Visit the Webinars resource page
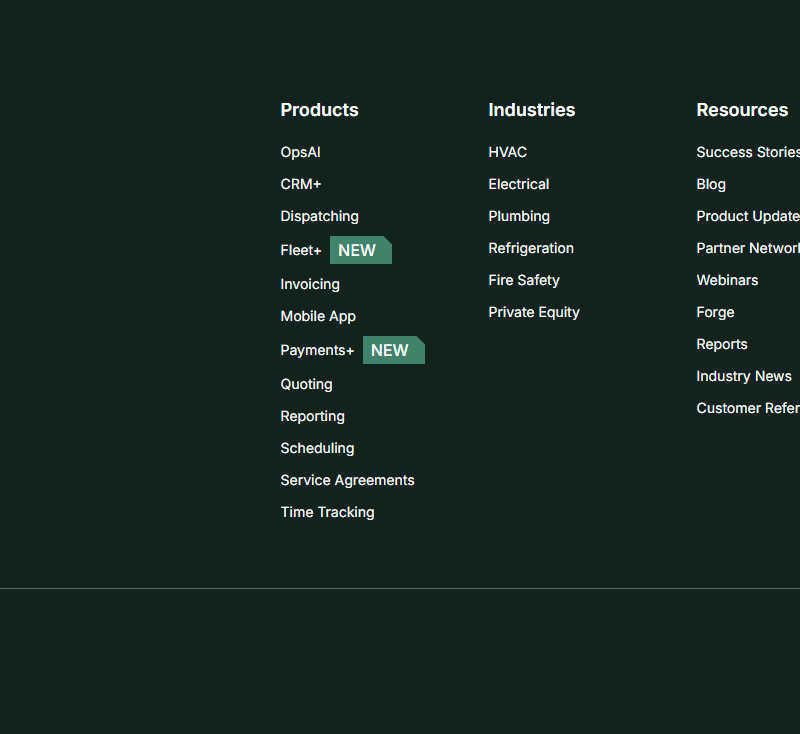Viewport: 800px width, 734px height. coord(727,280)
